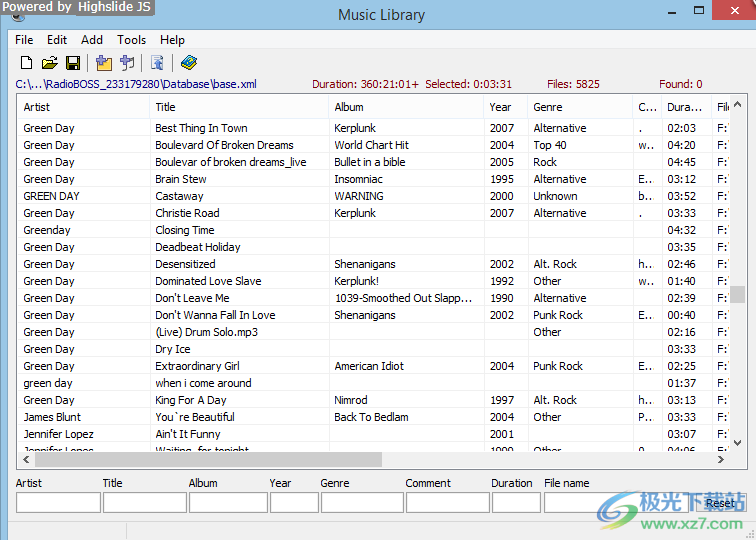756x540 pixels.
Task: Click the horizontal scrollbar right arrow
Action: point(721,459)
